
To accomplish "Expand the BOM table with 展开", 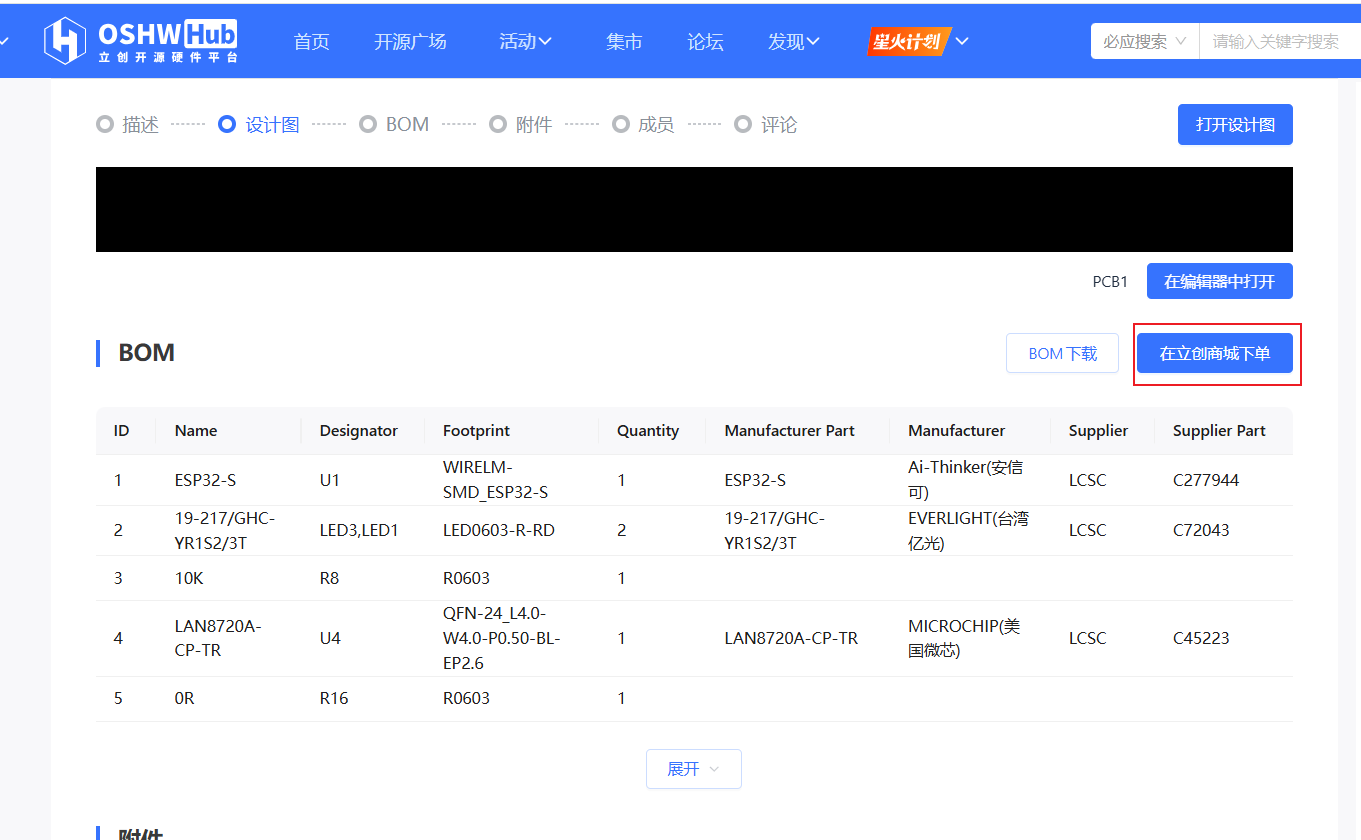I will 693,769.
